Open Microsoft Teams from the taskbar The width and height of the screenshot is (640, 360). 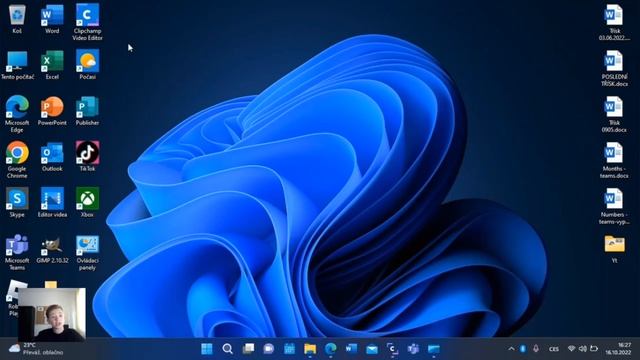coord(413,349)
